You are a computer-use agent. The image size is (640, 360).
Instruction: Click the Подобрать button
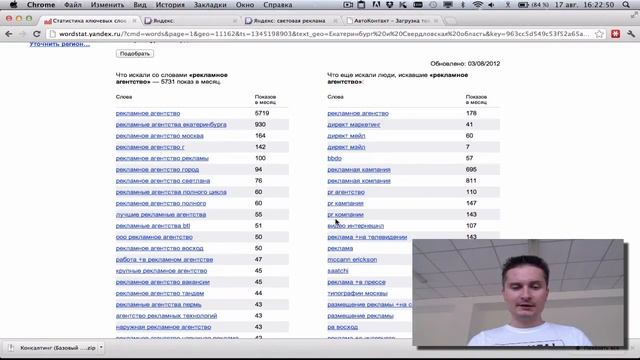click(135, 53)
